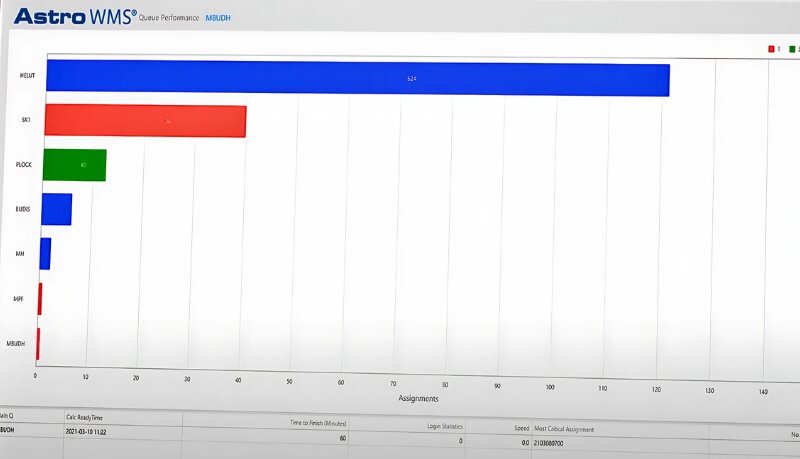Viewport: 800px width, 459px height.
Task: Select the green PLOCK bar
Action: pyautogui.click(x=75, y=164)
